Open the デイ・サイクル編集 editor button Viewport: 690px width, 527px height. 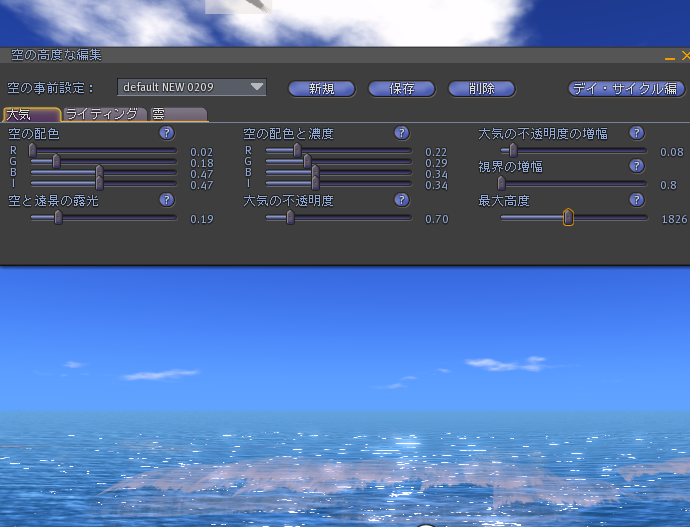pos(627,89)
